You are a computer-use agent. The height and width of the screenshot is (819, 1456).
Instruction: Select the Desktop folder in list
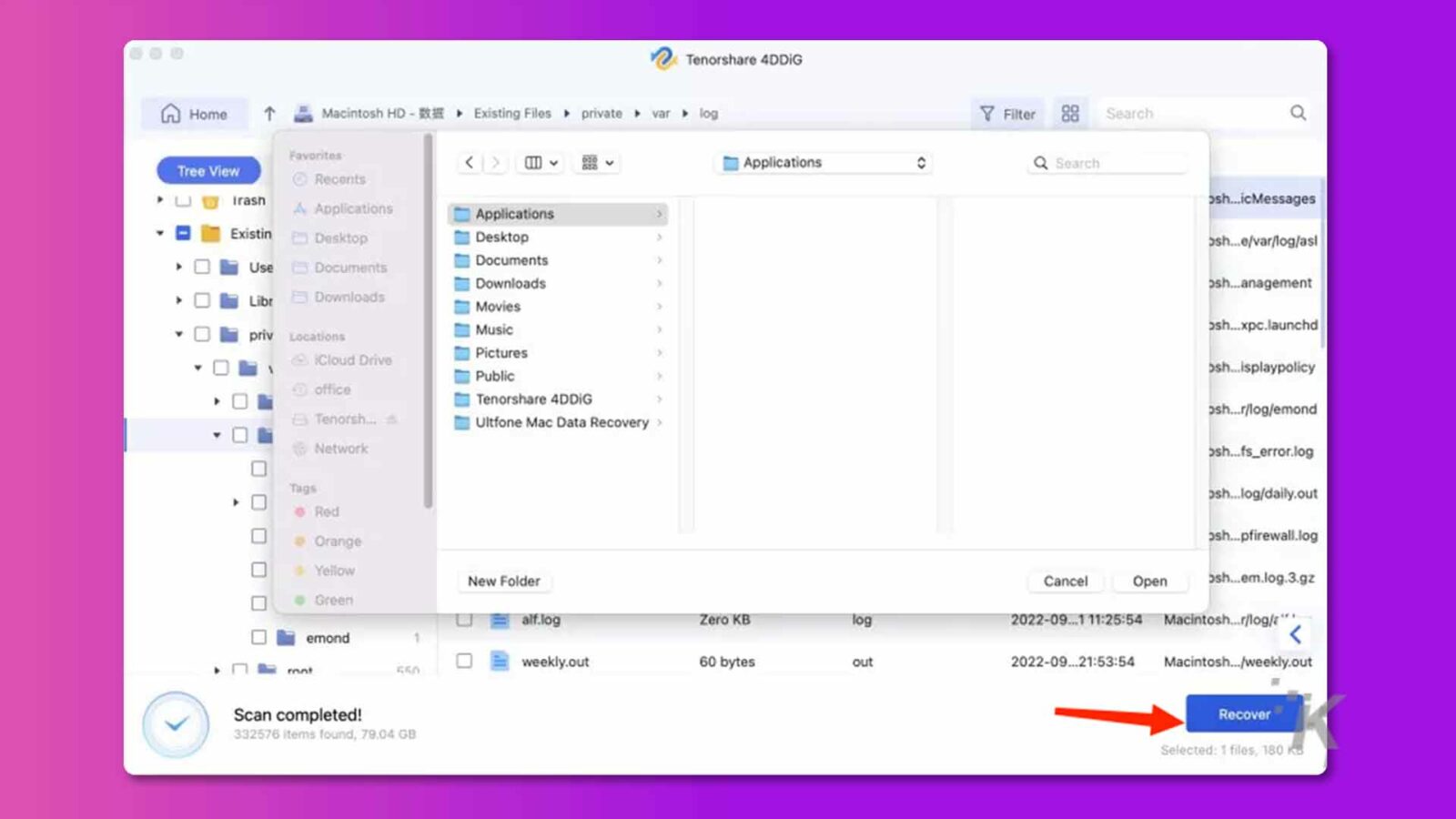click(557, 237)
